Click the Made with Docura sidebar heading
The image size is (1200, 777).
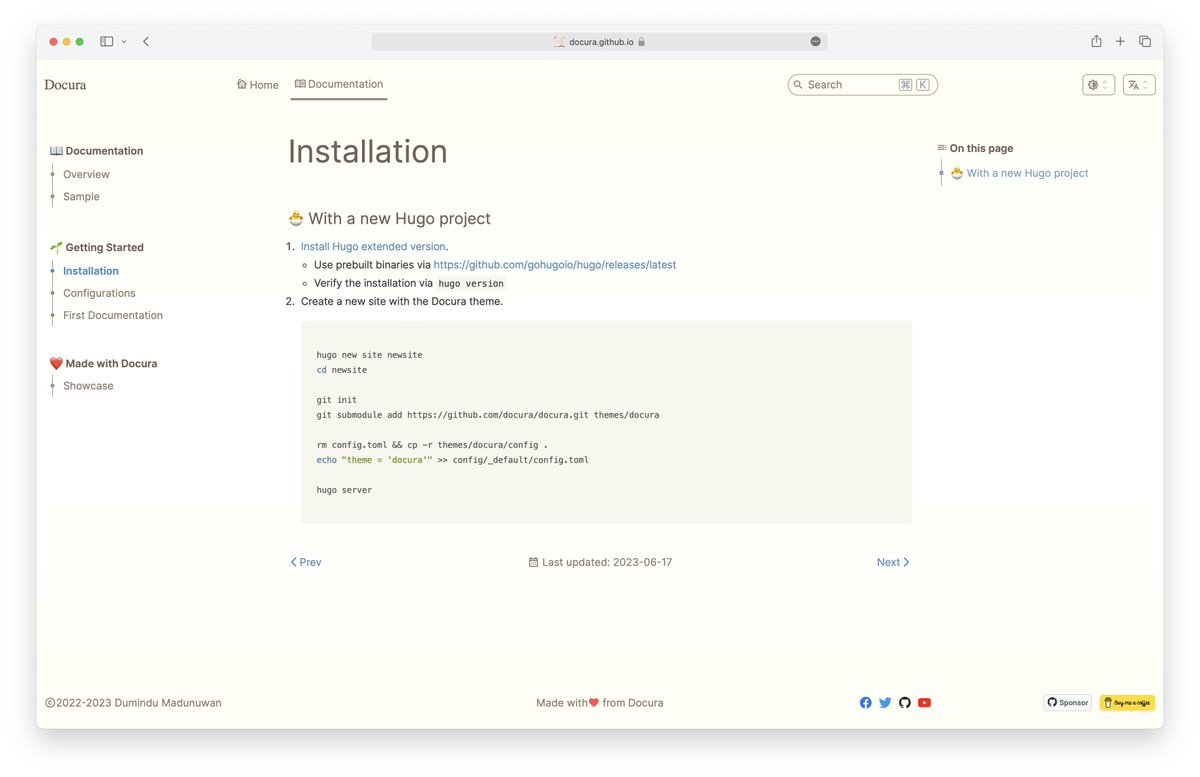pos(104,363)
